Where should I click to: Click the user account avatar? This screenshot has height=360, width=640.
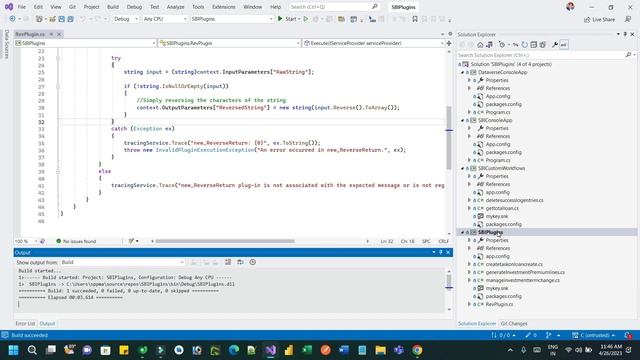tap(570, 7)
